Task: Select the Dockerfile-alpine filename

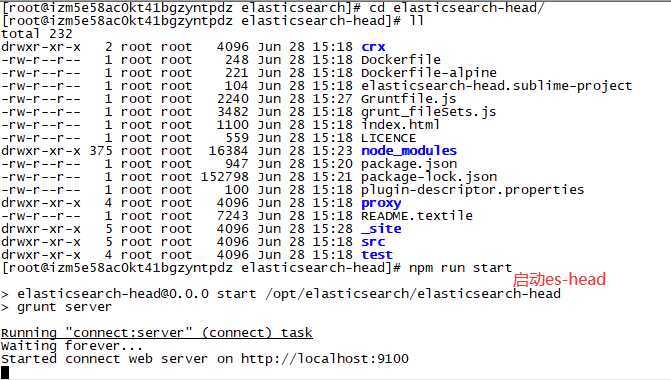Action: tap(429, 72)
